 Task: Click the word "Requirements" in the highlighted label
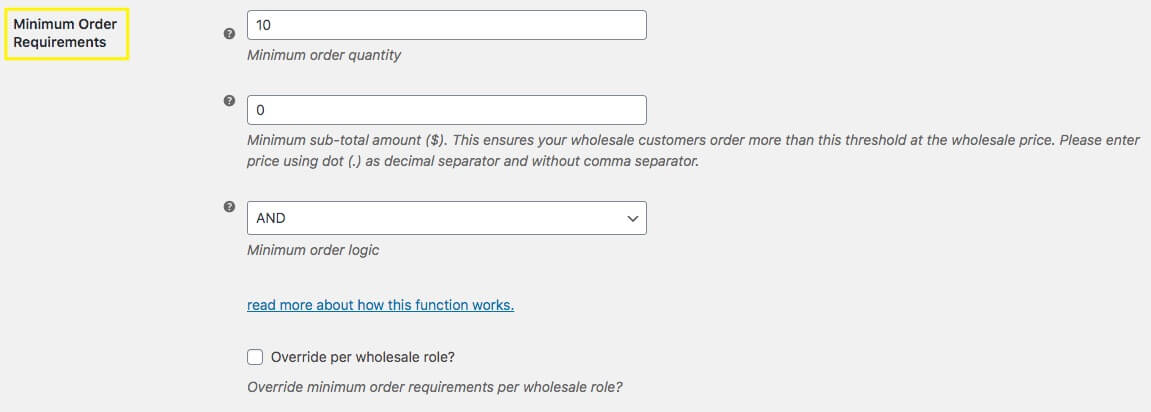pos(60,42)
